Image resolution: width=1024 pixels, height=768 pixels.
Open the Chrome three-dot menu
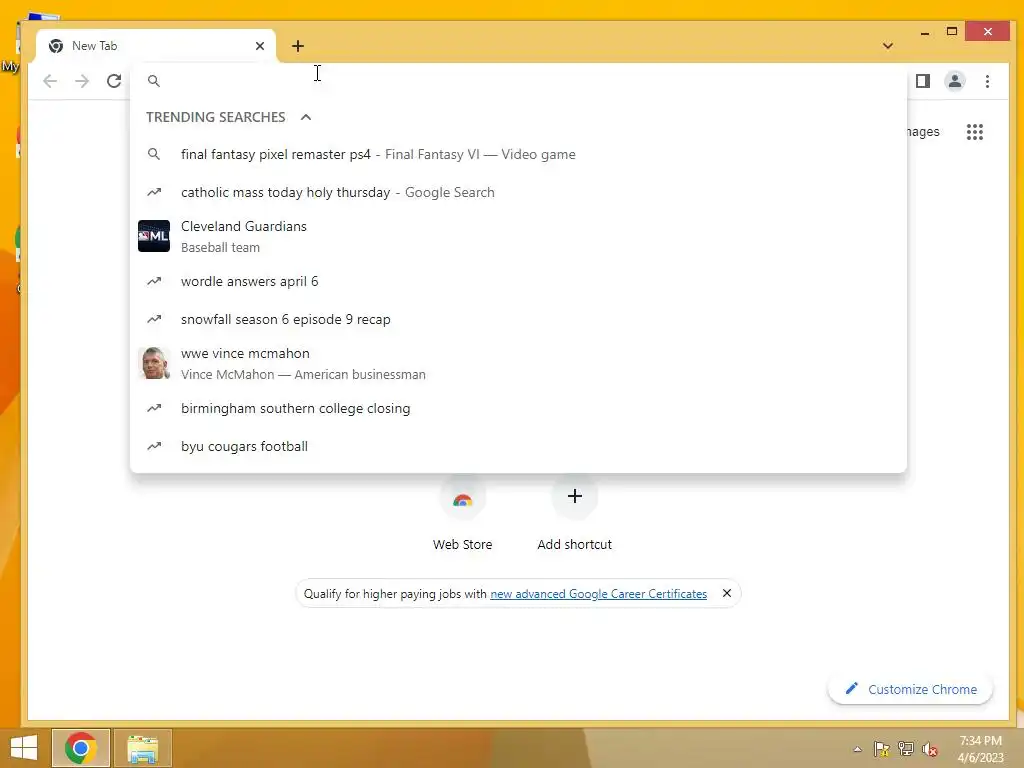(987, 81)
